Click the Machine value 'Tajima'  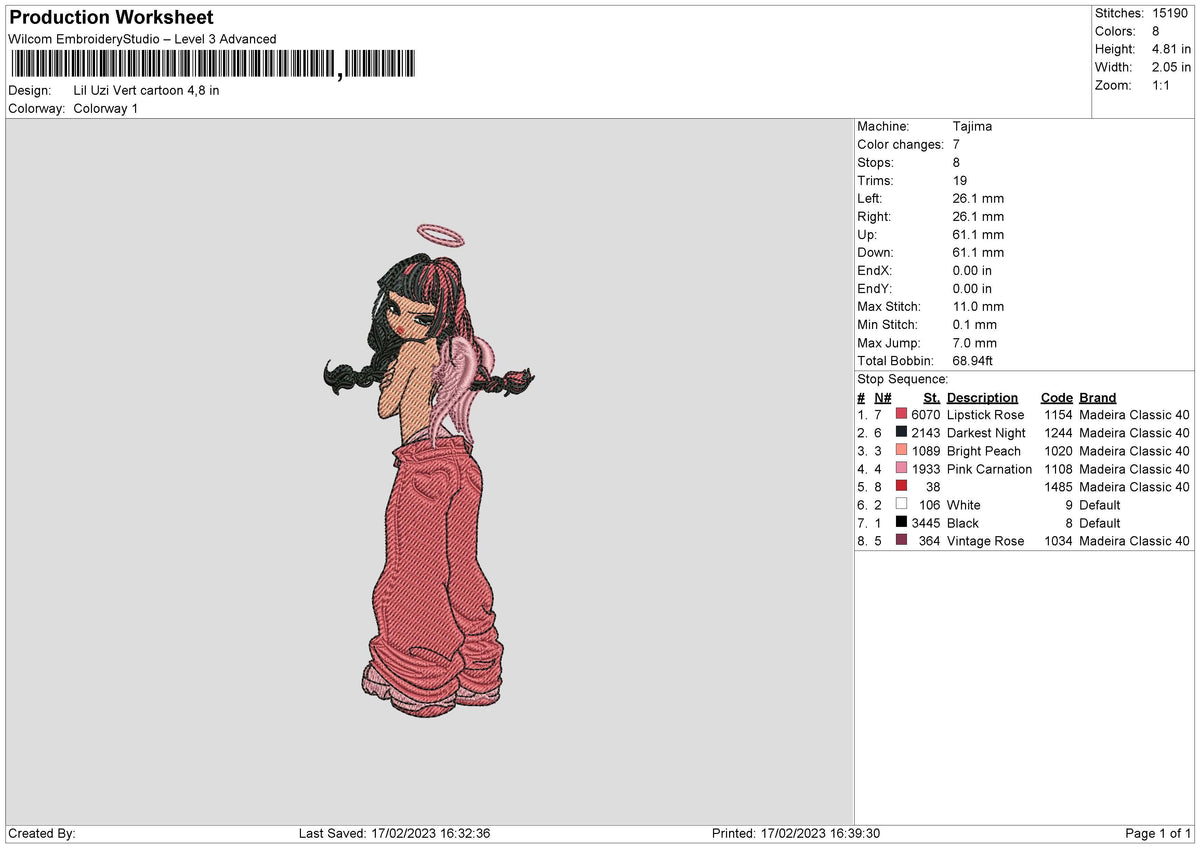pyautogui.click(x=973, y=126)
